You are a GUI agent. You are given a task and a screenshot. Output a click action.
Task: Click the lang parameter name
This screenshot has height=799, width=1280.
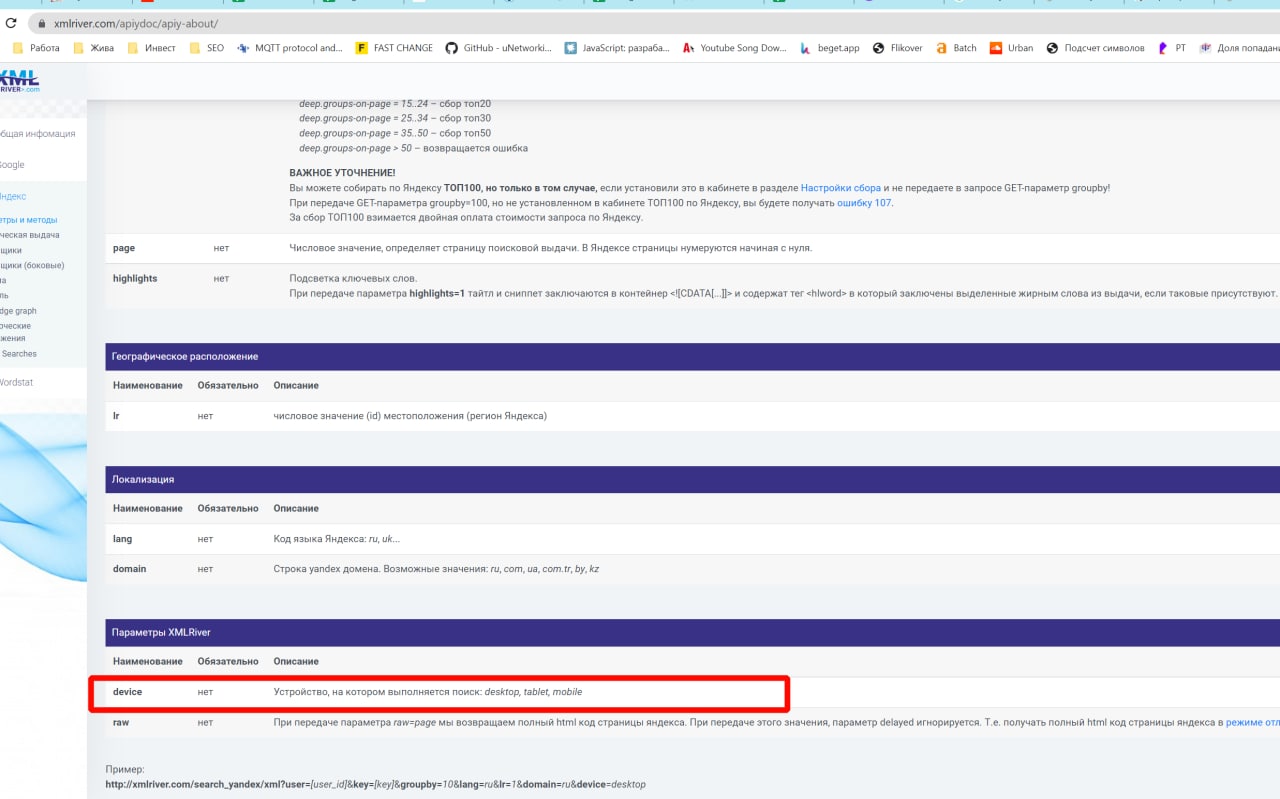pos(122,539)
